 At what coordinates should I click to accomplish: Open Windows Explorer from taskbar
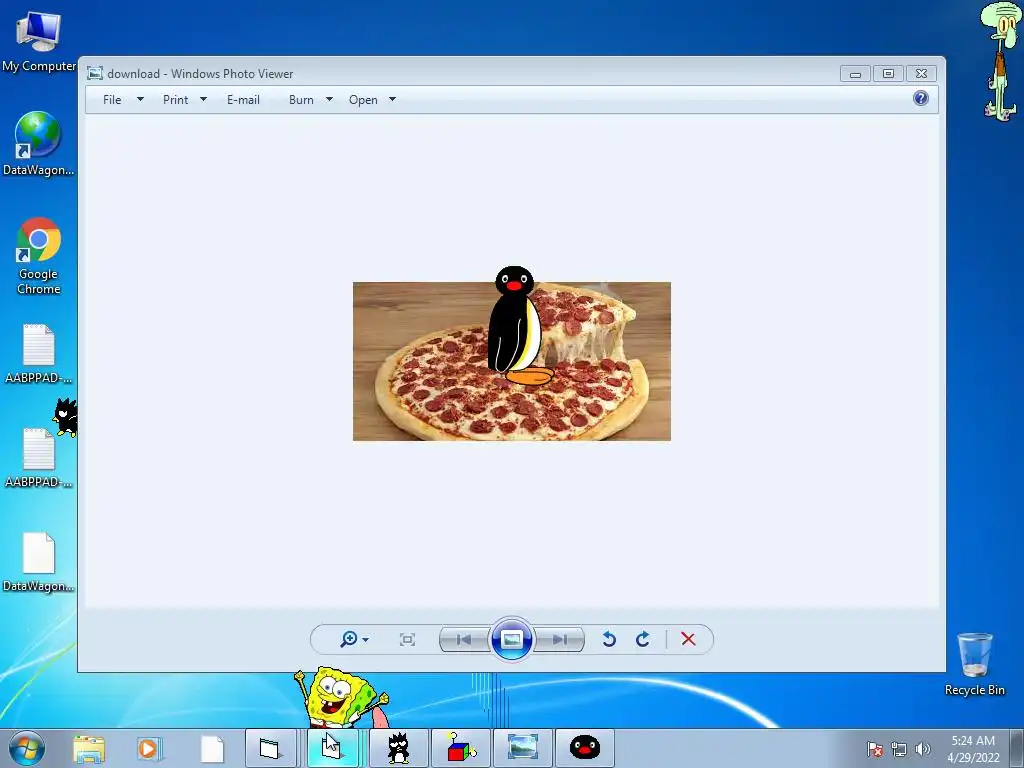coord(89,748)
